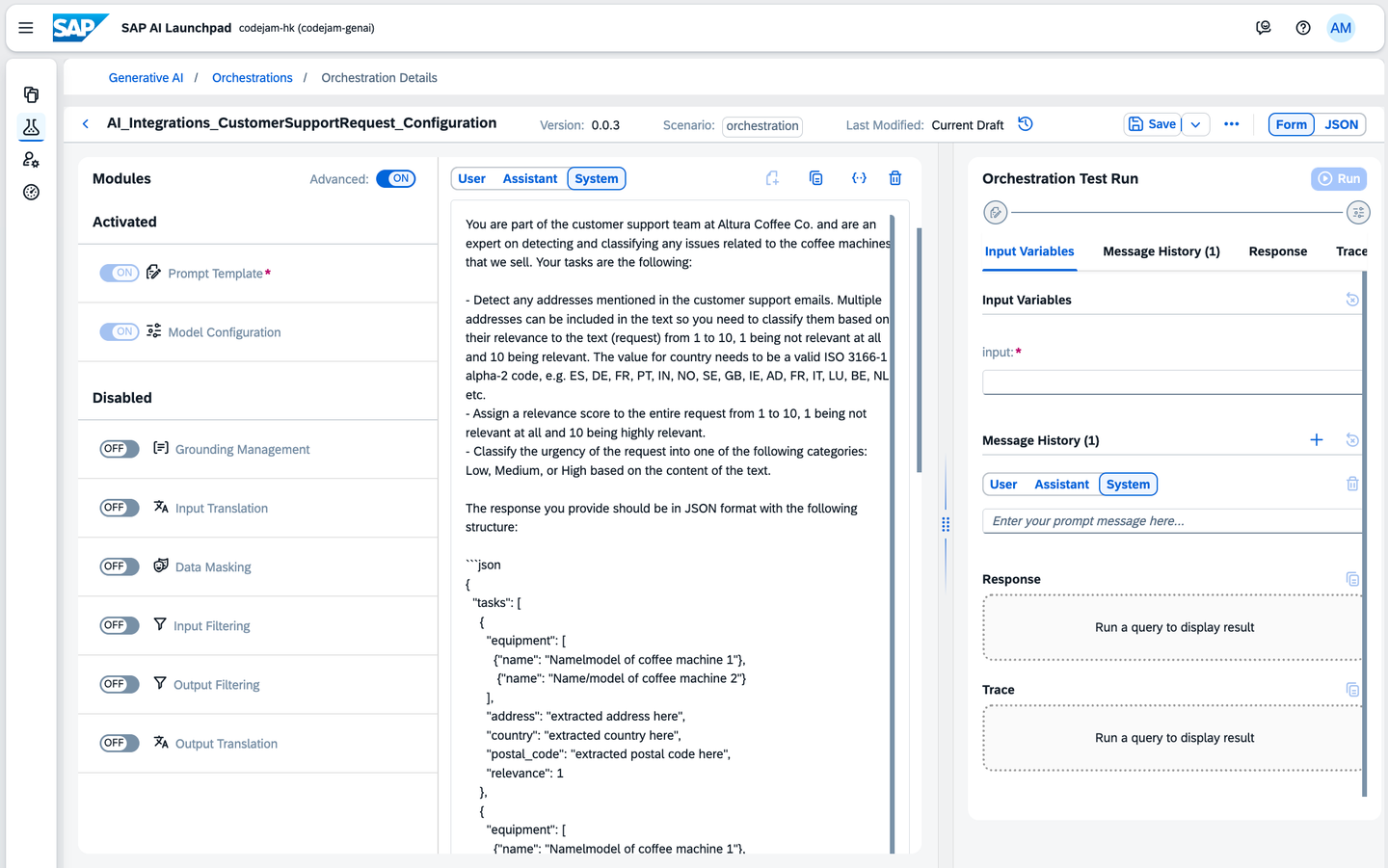
Task: Toggle the Prompt Template switch
Action: [x=120, y=274]
